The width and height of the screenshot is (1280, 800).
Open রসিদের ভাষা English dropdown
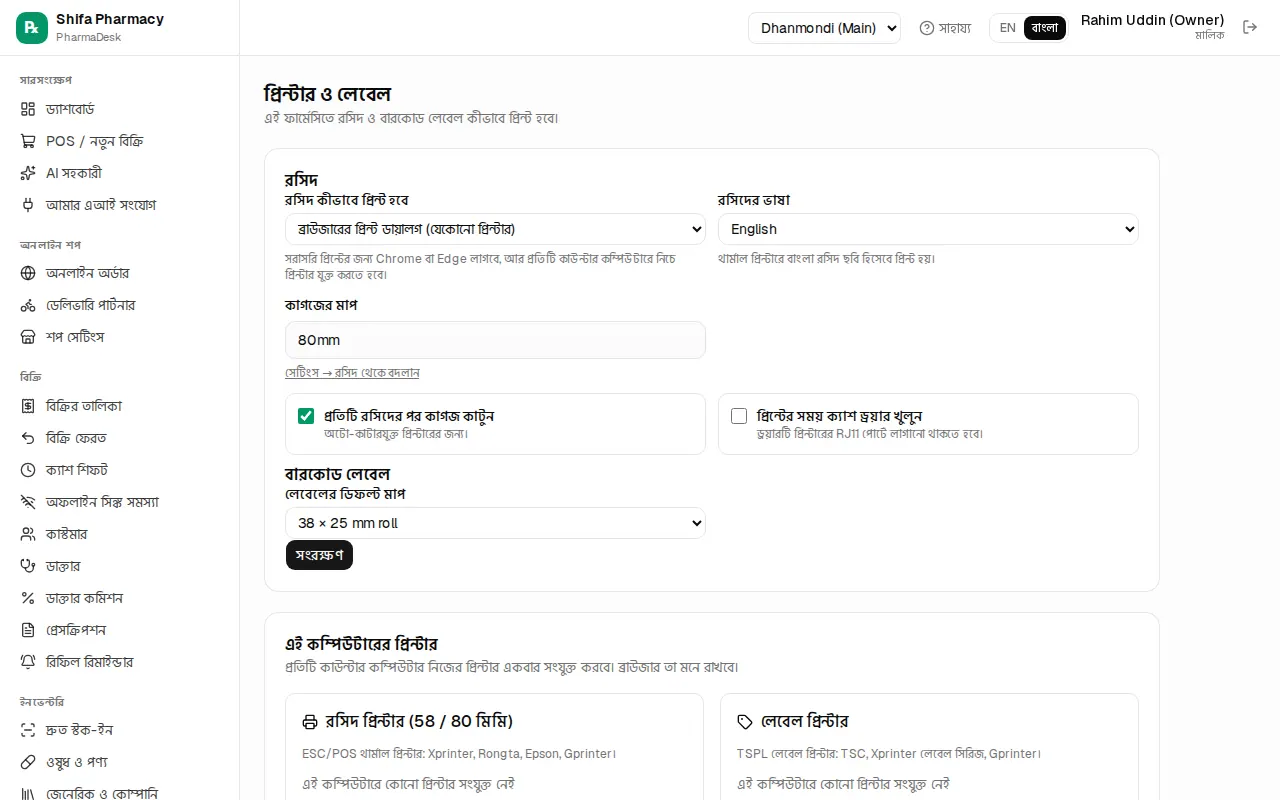tap(928, 229)
